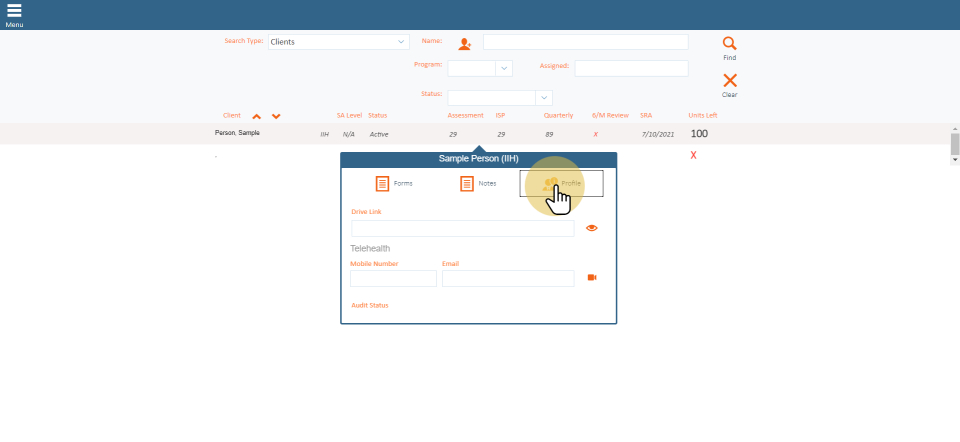Select the Profile button in popup
Screen dimensions: 960x442
pyautogui.click(x=562, y=184)
